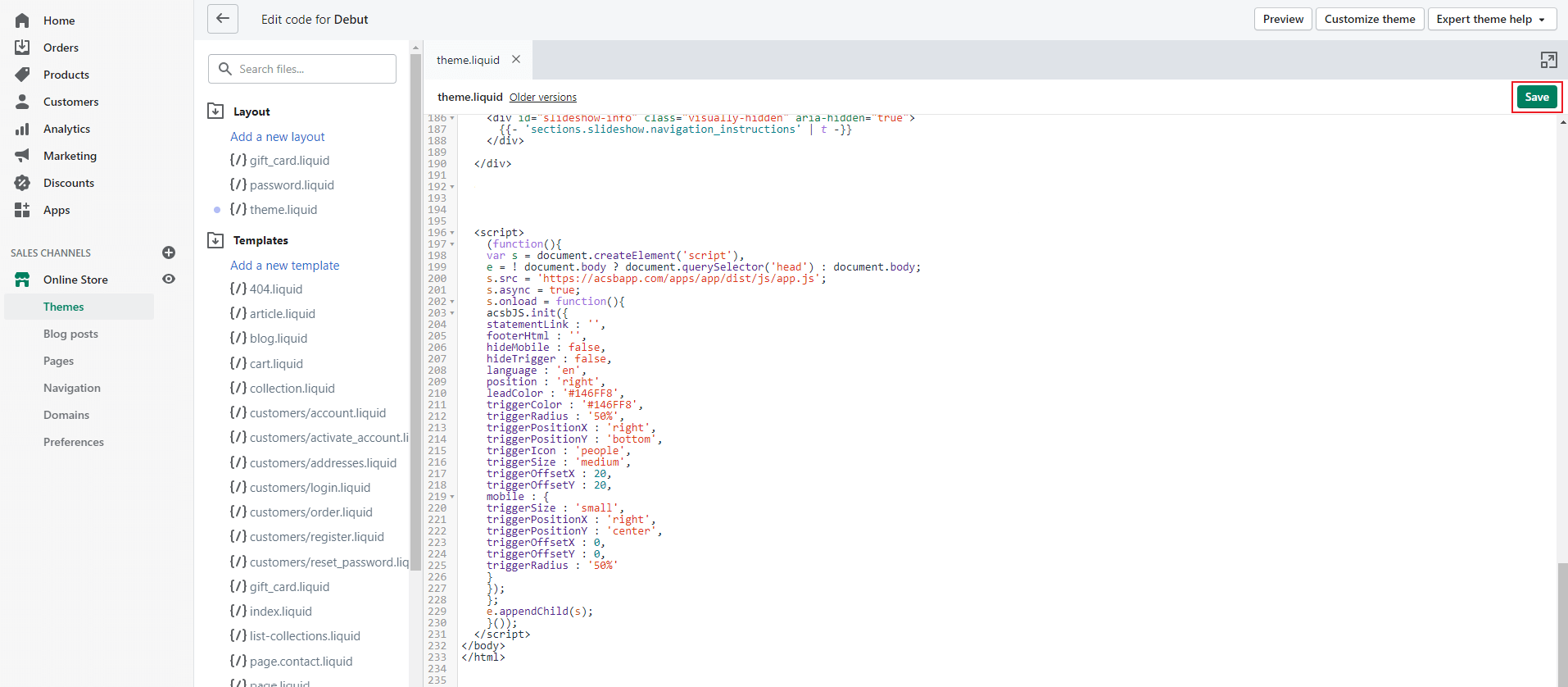Open Domains section

[66, 415]
